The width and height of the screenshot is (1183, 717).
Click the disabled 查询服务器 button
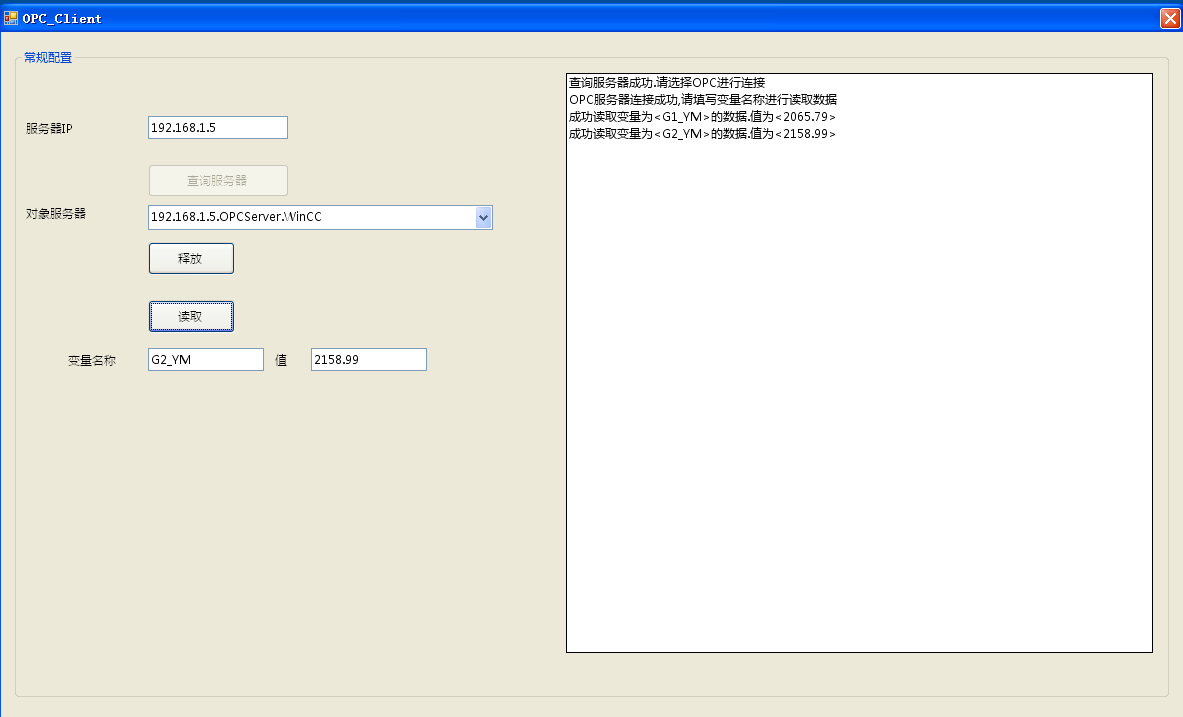click(x=218, y=180)
